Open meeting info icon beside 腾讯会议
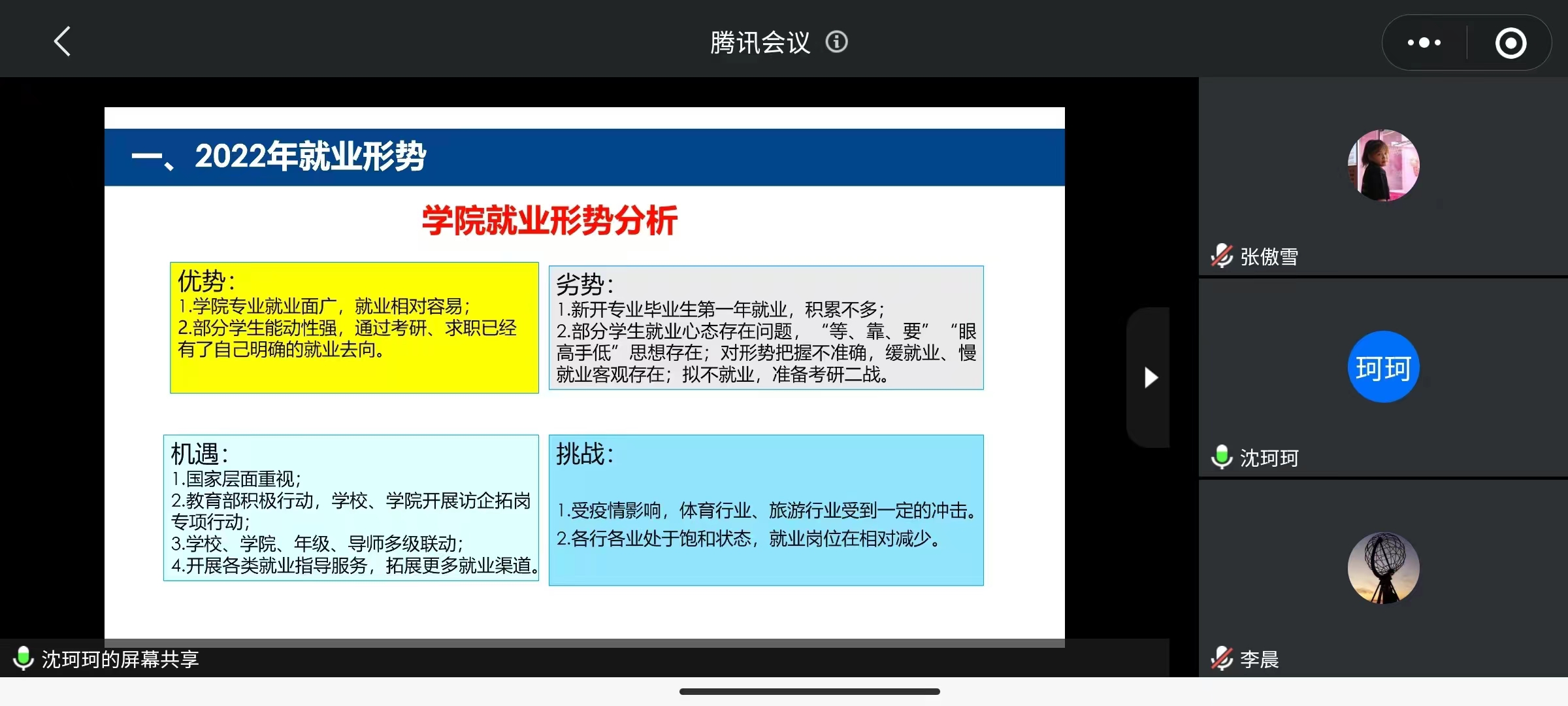Image resolution: width=1568 pixels, height=706 pixels. [x=836, y=42]
